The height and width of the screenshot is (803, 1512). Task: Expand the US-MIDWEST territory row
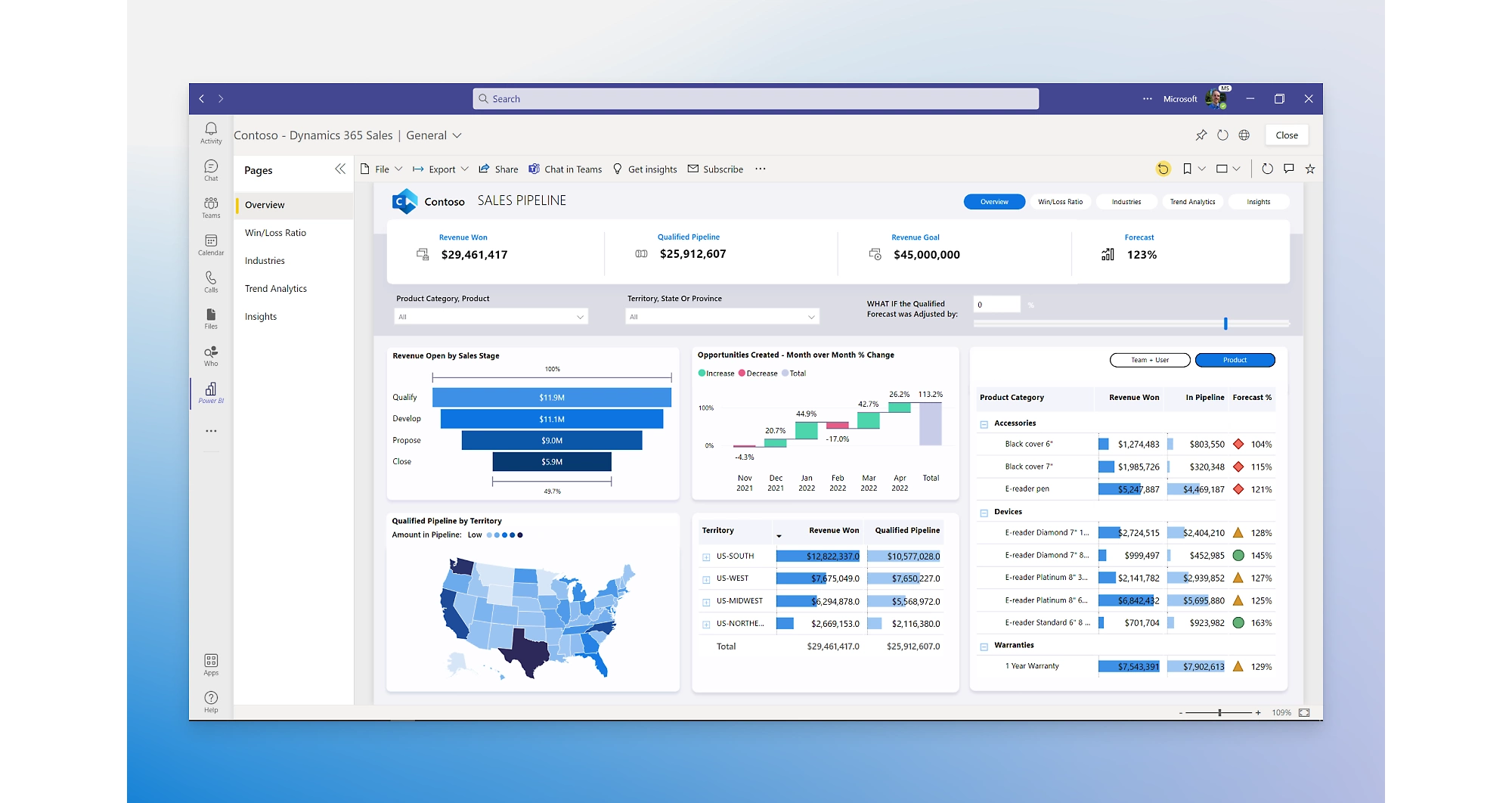point(706,602)
